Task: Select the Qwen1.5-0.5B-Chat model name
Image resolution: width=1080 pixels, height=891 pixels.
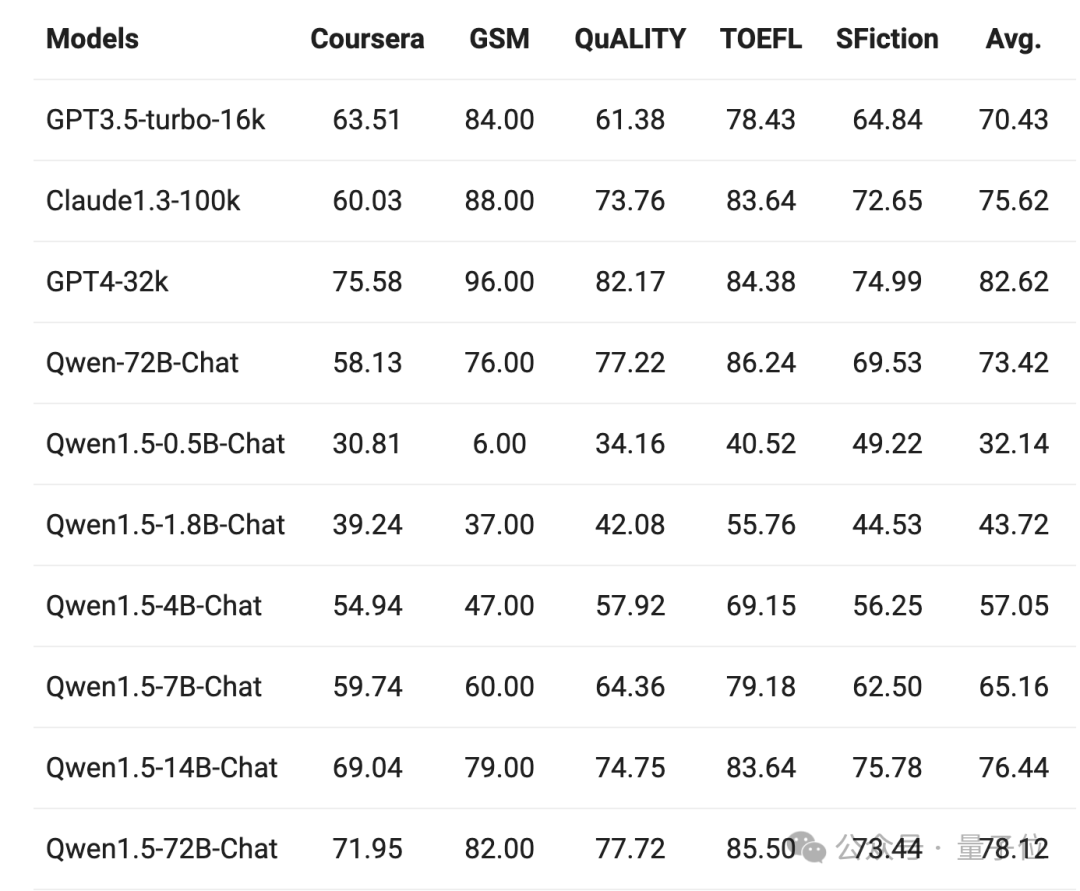Action: coord(165,444)
